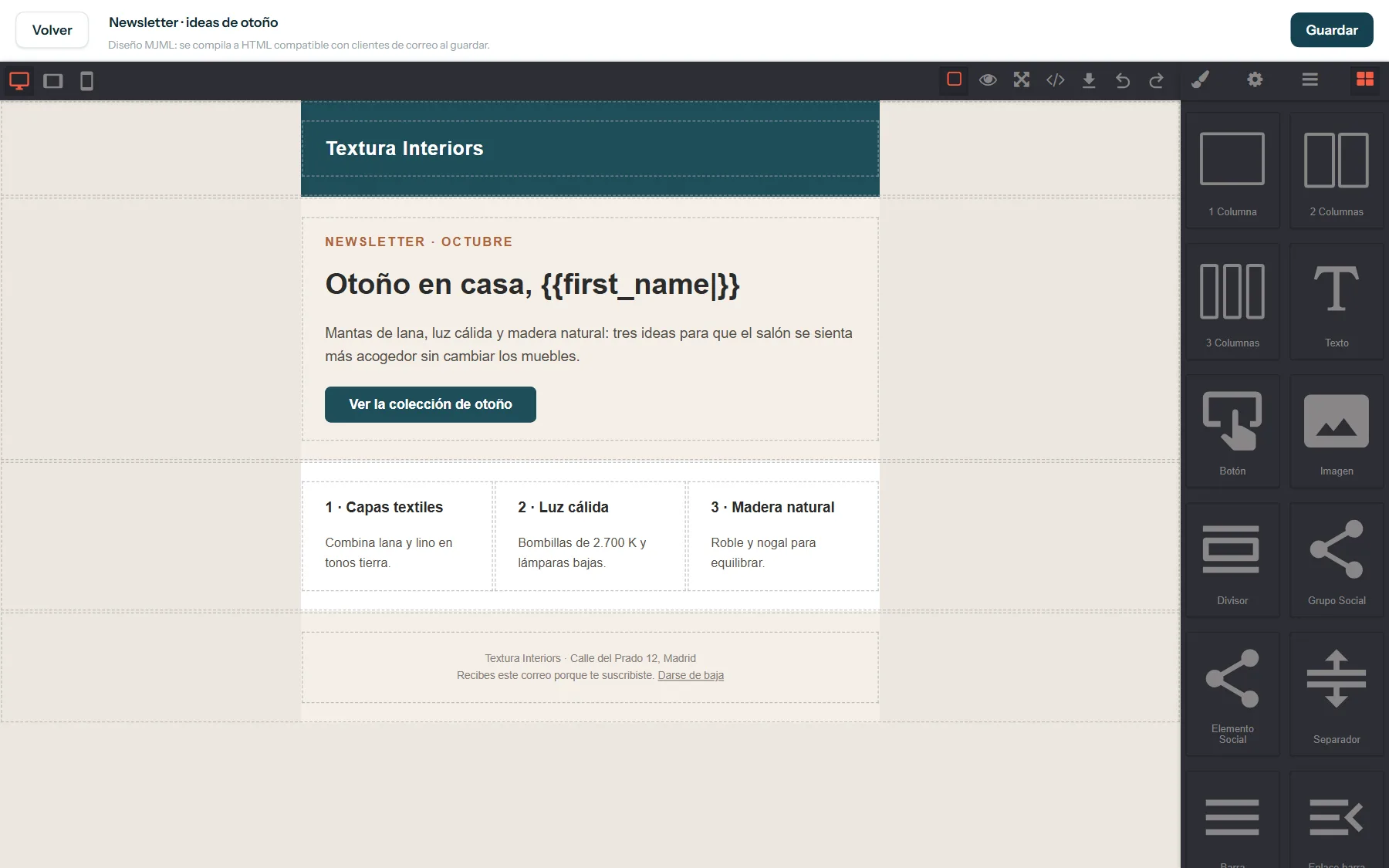Click the 'Darse de baja' link
1389x868 pixels.
point(691,675)
